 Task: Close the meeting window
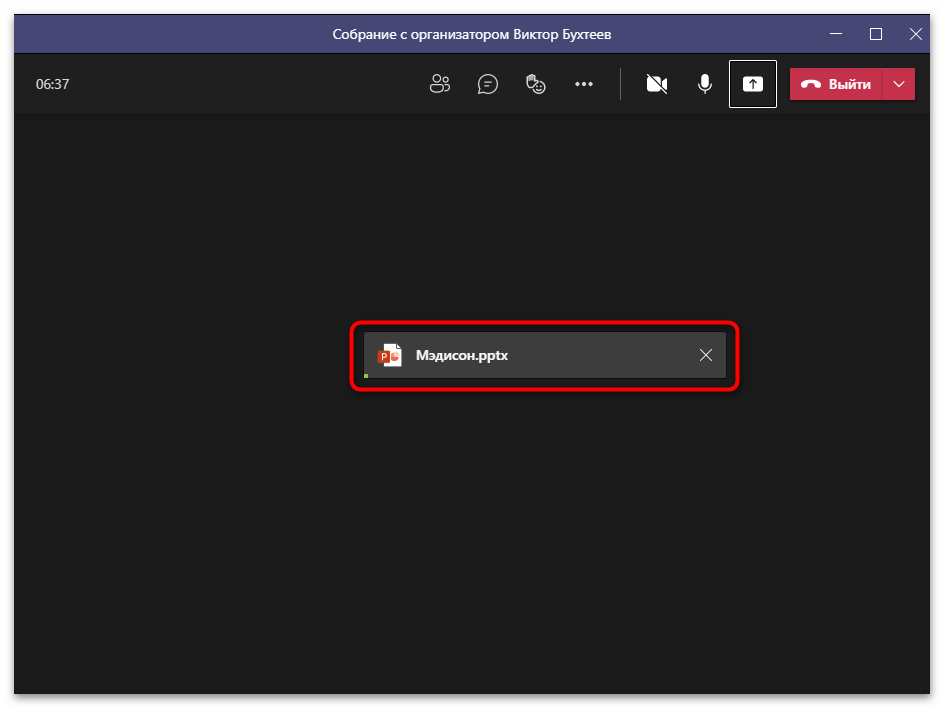click(915, 34)
